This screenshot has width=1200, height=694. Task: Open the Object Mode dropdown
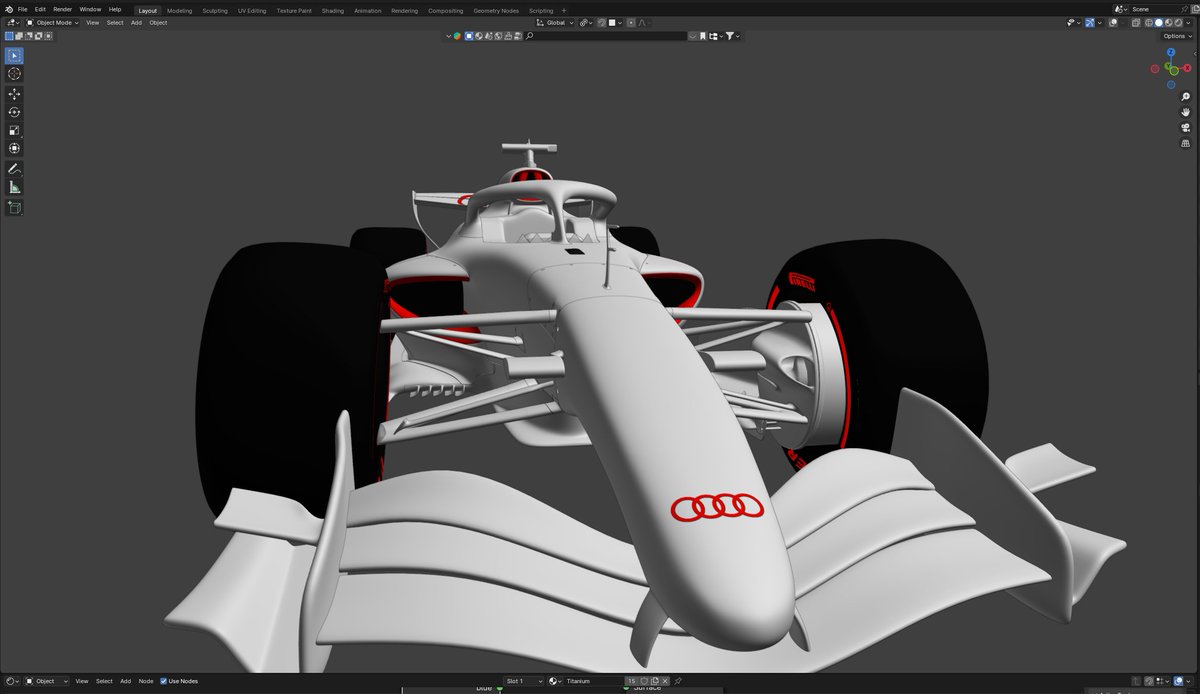click(53, 22)
